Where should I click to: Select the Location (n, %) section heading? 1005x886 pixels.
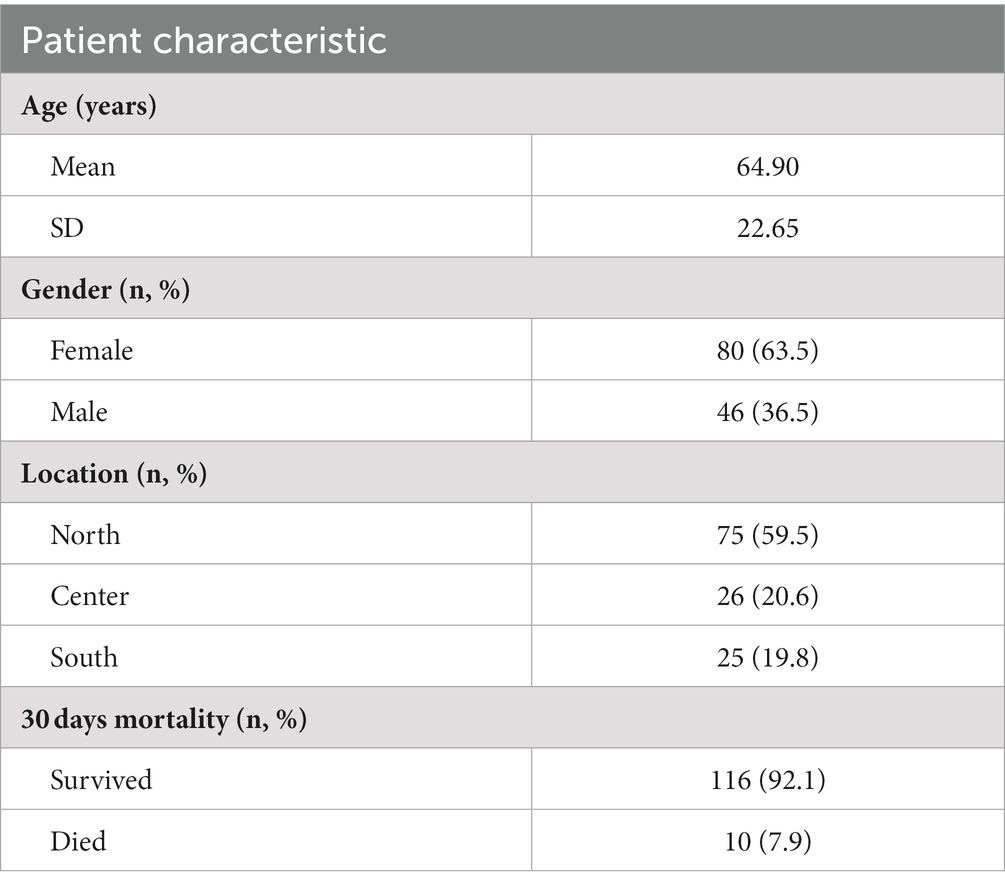pyautogui.click(x=113, y=474)
